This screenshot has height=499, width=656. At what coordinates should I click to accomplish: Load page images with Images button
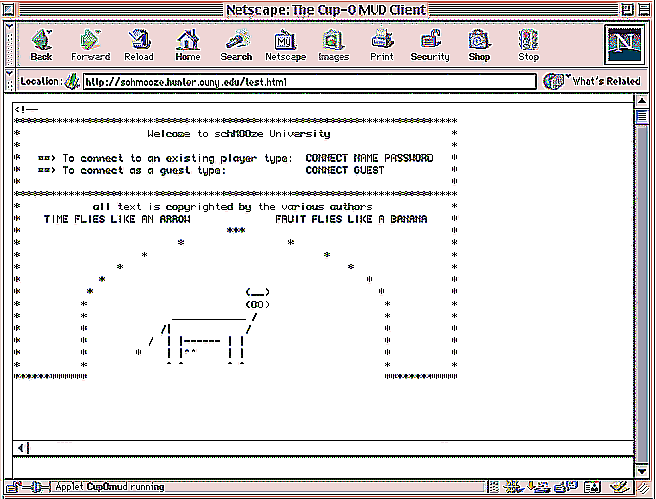333,45
